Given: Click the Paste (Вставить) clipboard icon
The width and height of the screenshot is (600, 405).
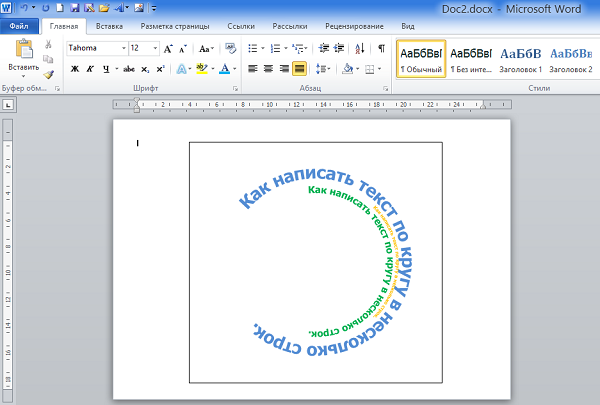Looking at the screenshot, I should click(x=24, y=49).
